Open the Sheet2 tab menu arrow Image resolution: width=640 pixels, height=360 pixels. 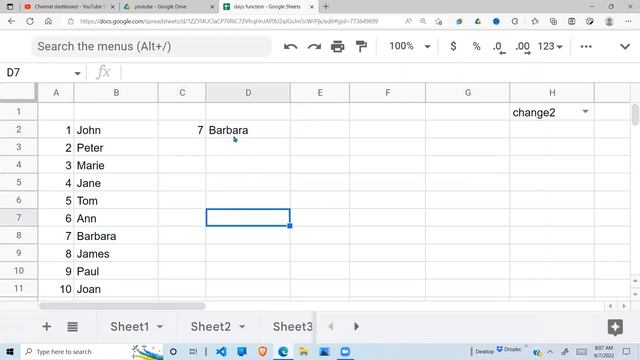coord(242,327)
